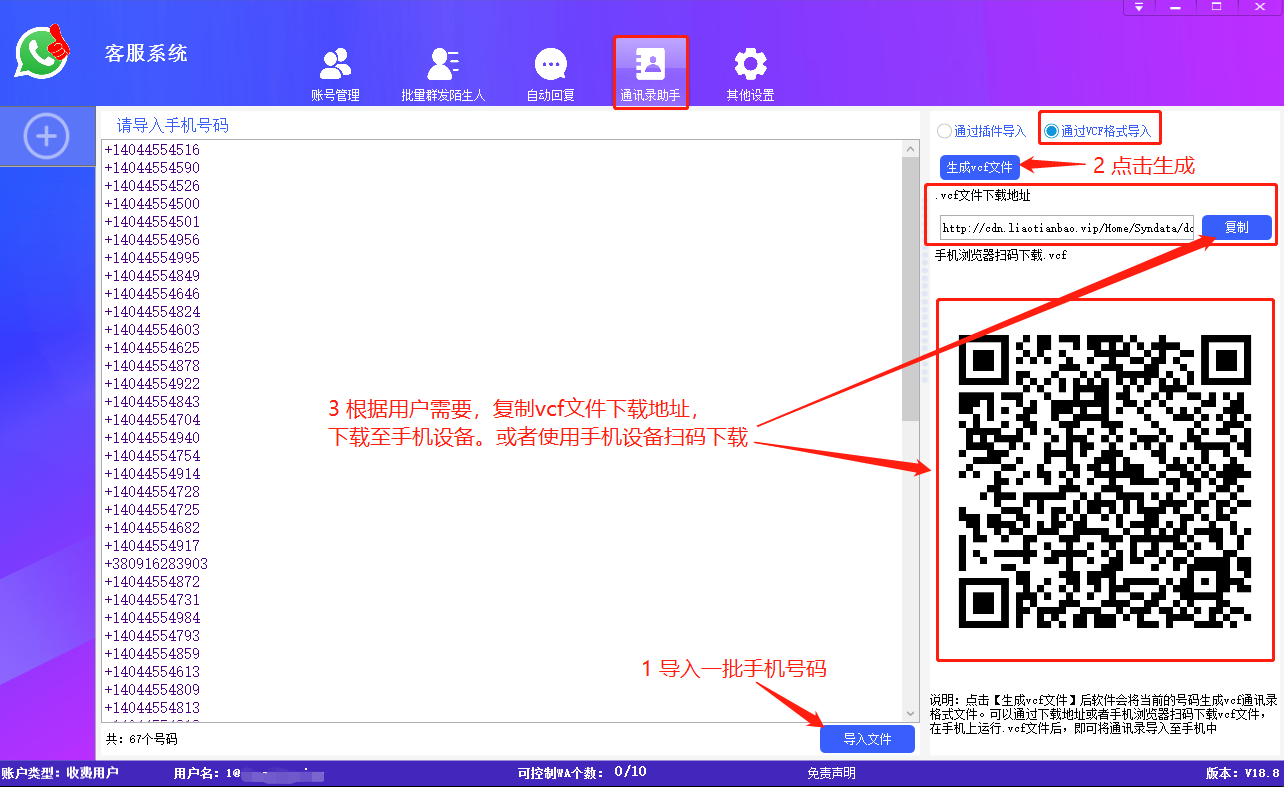The width and height of the screenshot is (1284, 787).
Task: Open the 通讯录助手 contacts assistant section
Action: coord(650,72)
